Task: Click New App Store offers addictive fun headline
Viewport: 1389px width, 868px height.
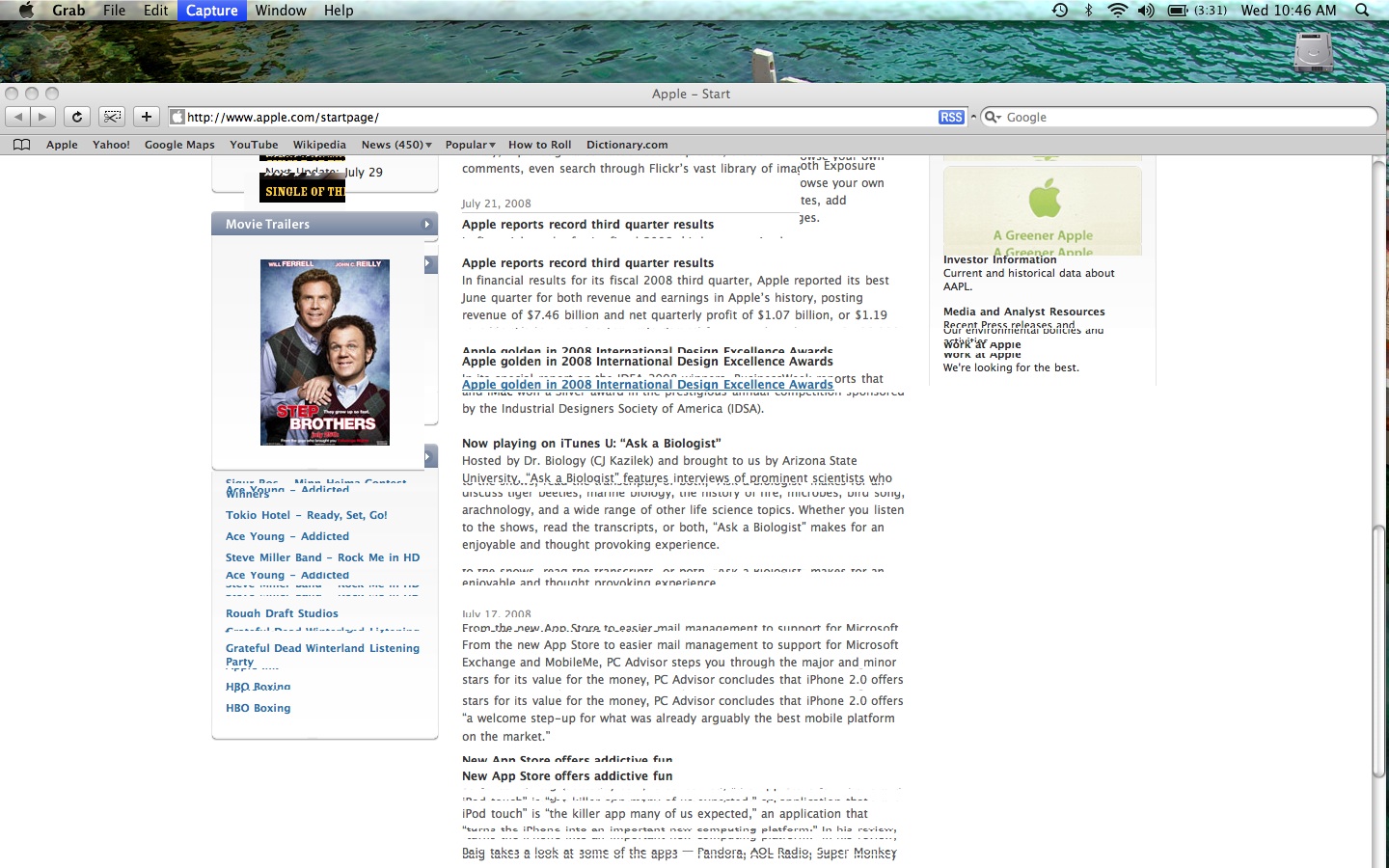Action: pos(567,775)
